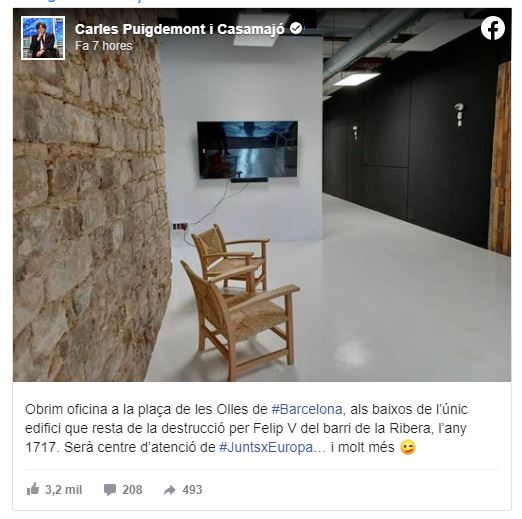Click the partially visible blue link at top
This screenshot has height=519, width=522.
[93, 1]
